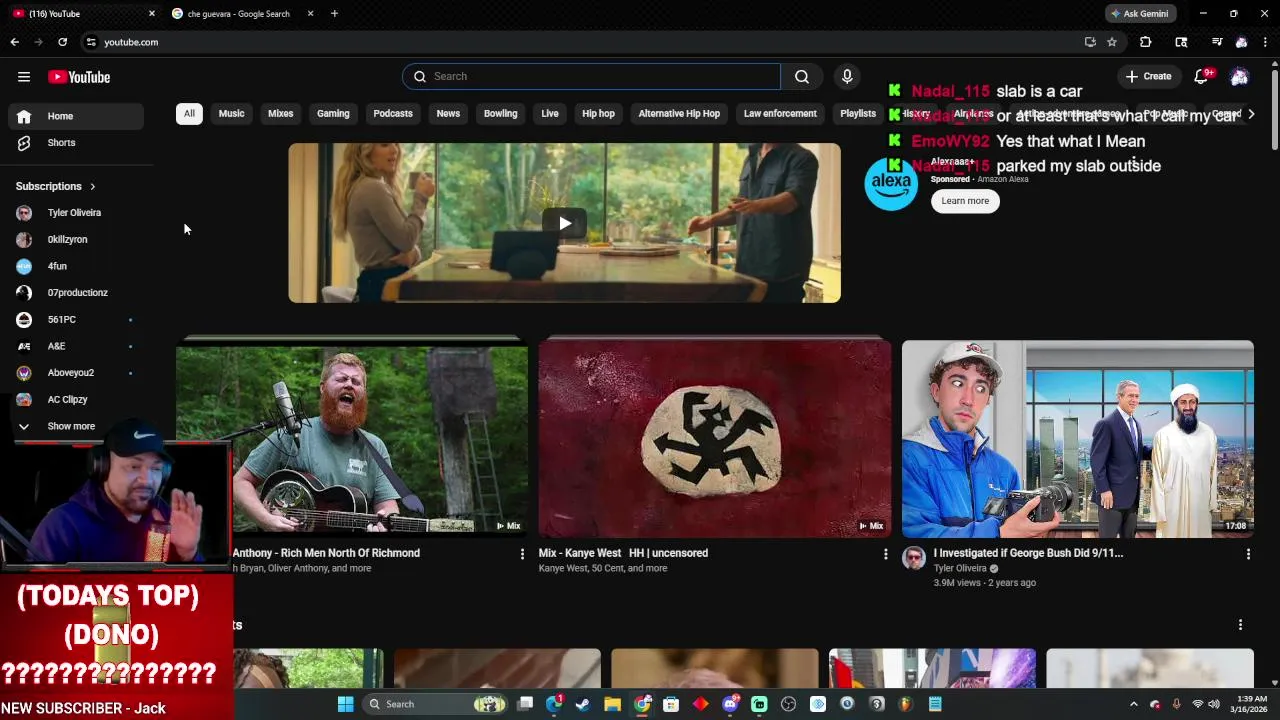This screenshot has height=720, width=1280.
Task: Select the Bowling filter chip
Action: (x=500, y=114)
